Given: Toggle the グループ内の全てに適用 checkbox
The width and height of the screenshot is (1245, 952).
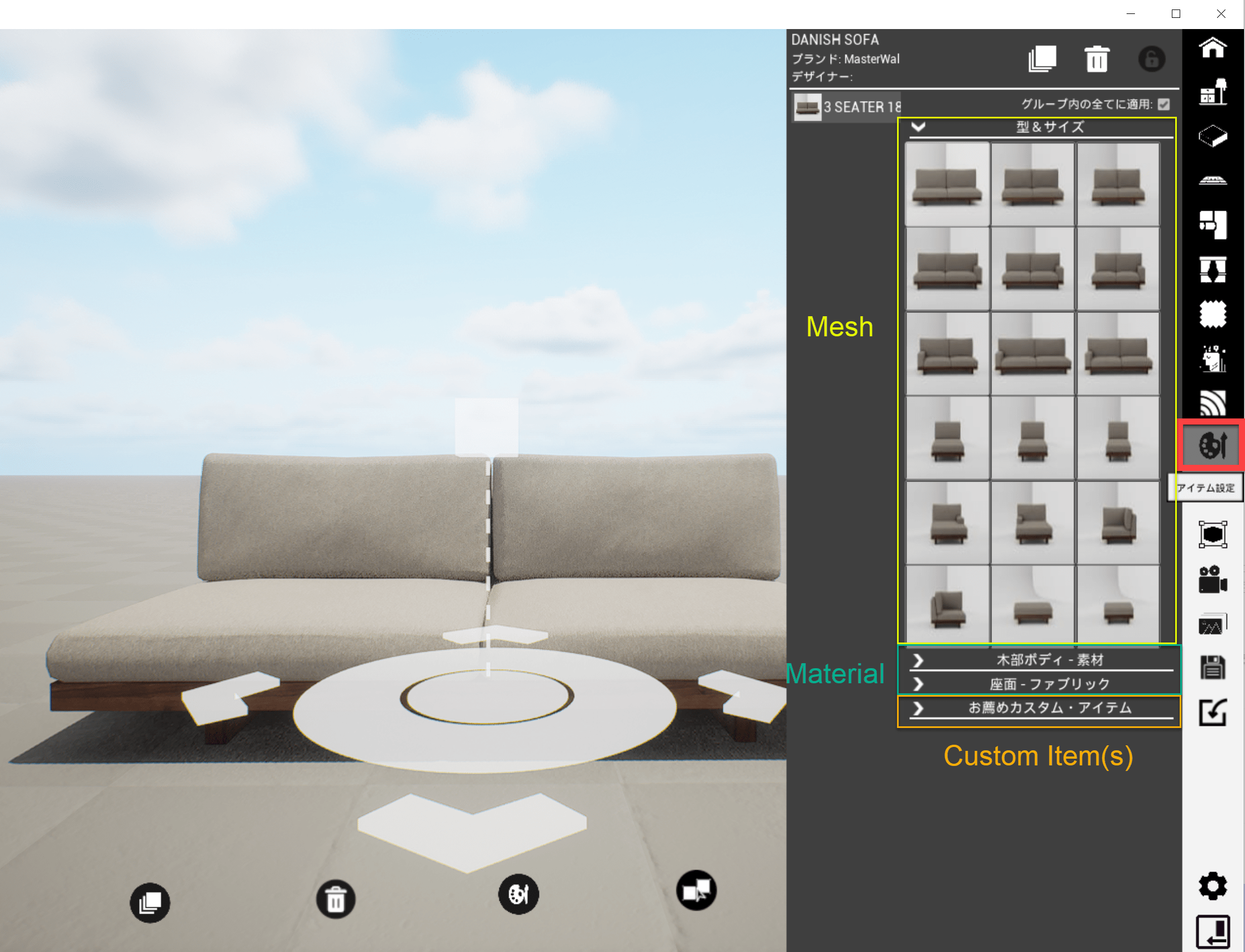Looking at the screenshot, I should 1164,104.
